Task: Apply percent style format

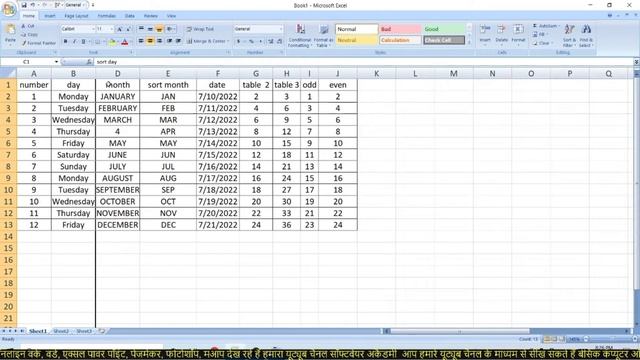Action: coord(251,42)
